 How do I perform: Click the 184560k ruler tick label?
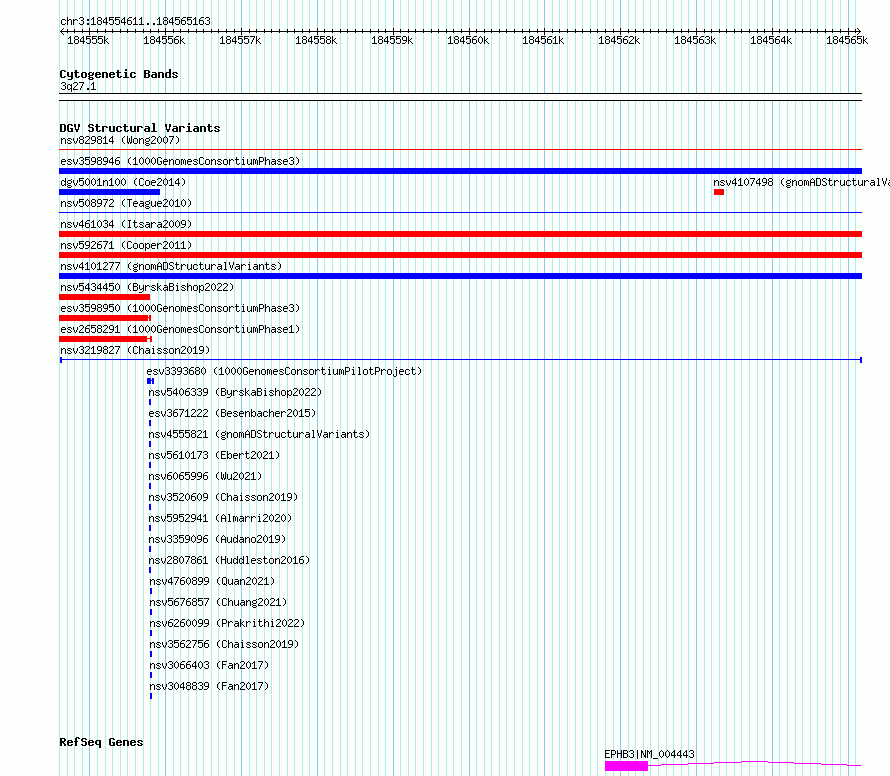click(x=468, y=40)
